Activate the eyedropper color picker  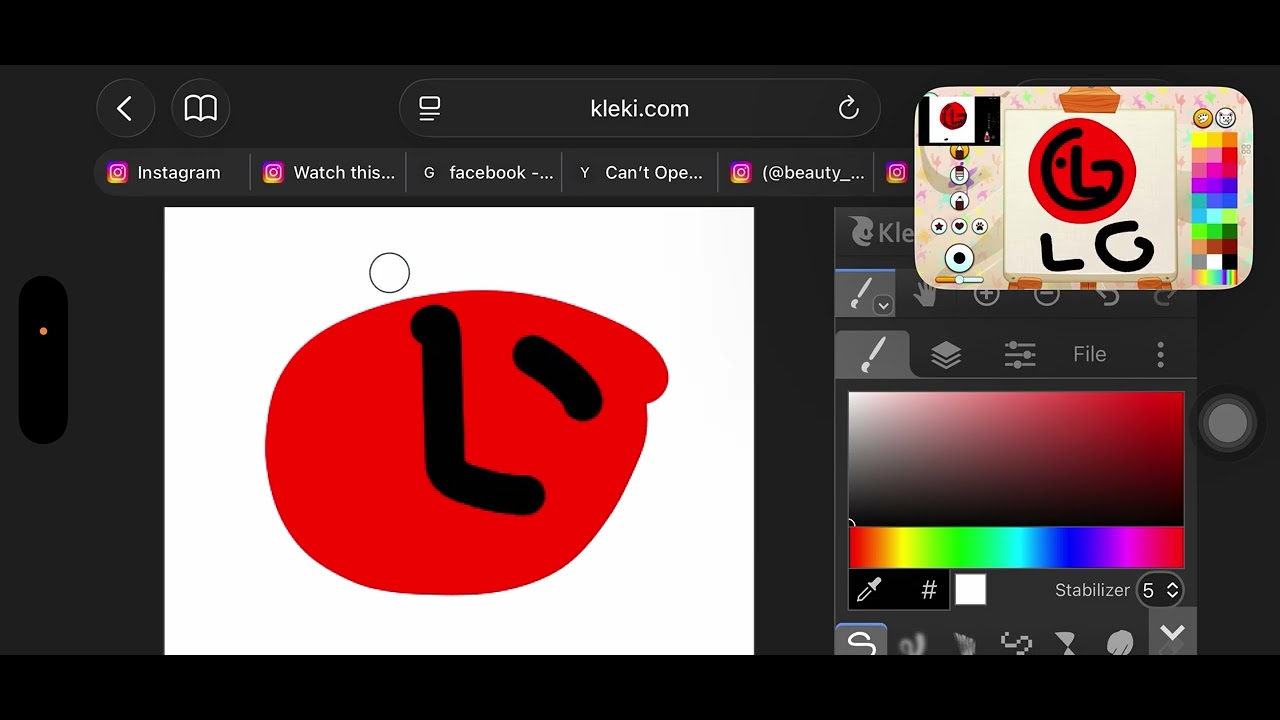point(869,590)
